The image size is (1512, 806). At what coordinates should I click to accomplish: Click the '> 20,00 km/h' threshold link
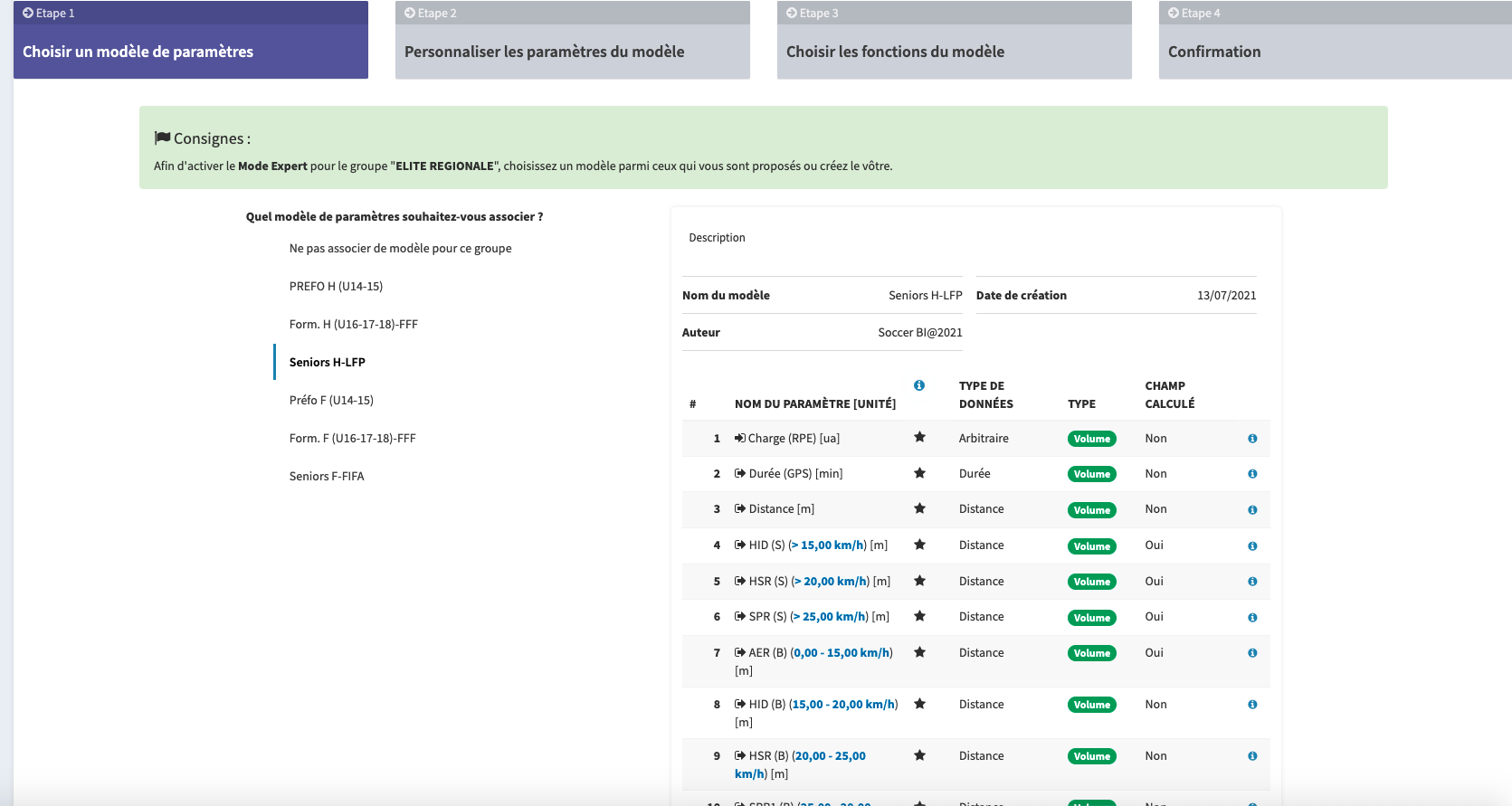830,582
